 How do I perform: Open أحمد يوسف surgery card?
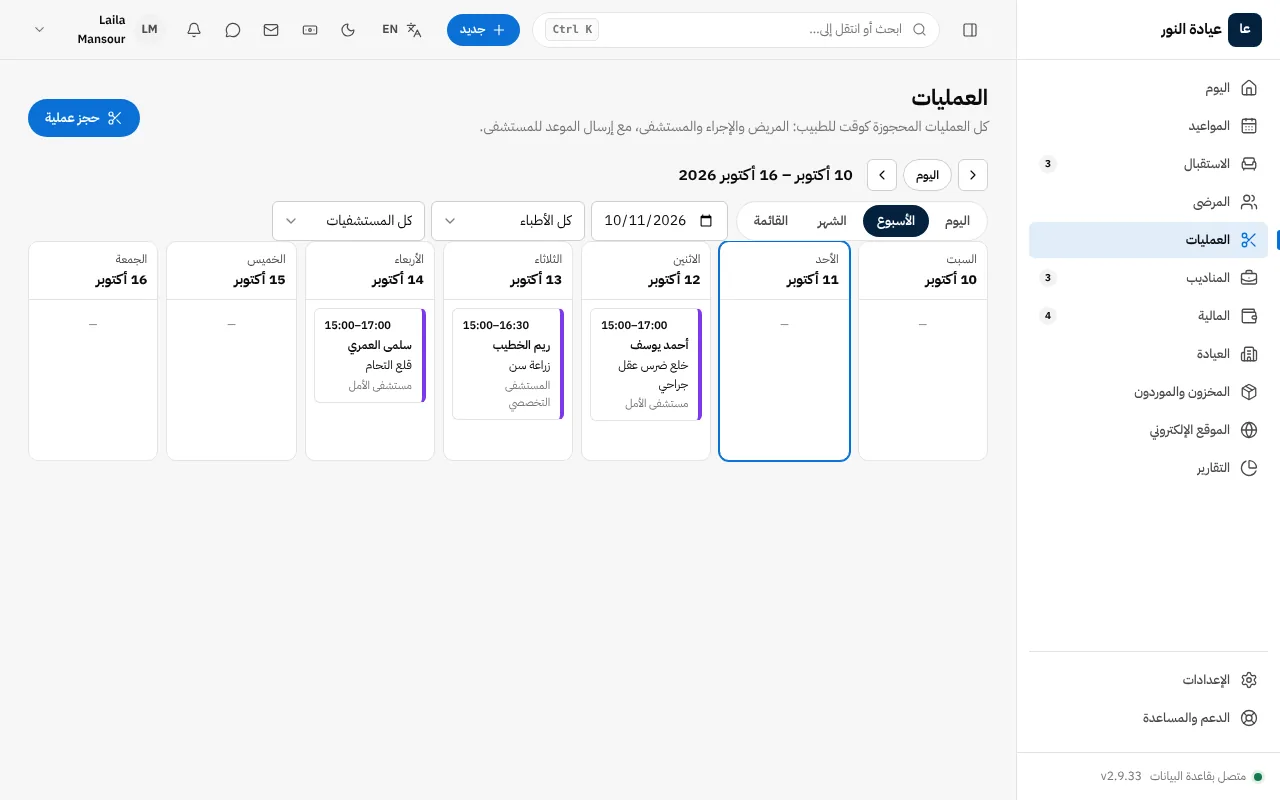click(x=646, y=364)
